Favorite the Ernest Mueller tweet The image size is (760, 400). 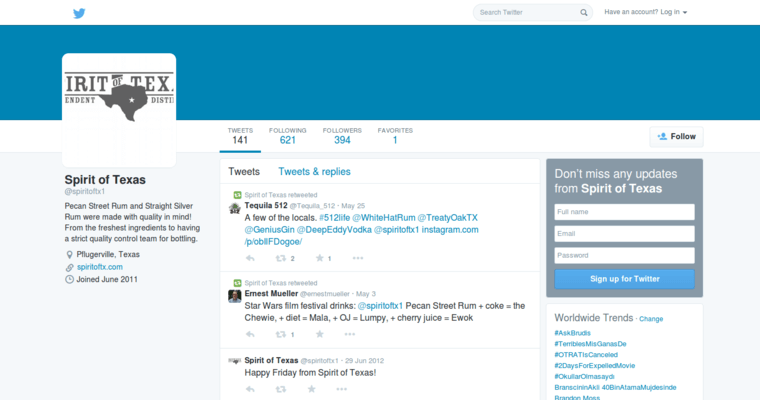(319, 334)
